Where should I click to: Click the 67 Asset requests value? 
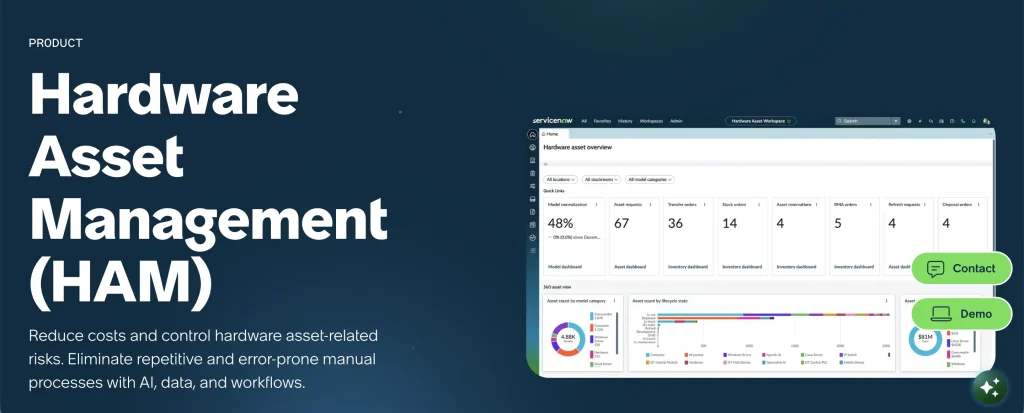(621, 223)
